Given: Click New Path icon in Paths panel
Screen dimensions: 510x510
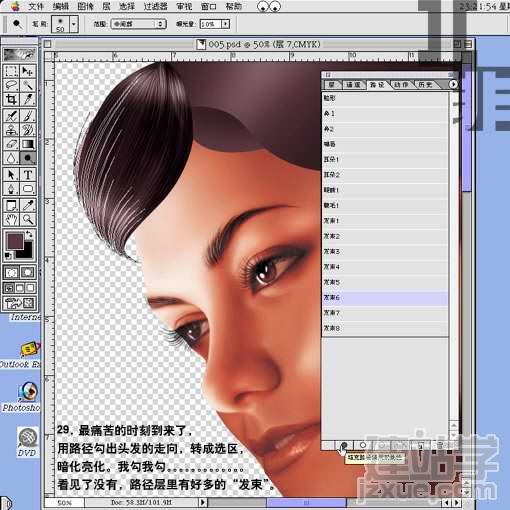Looking at the screenshot, I should [x=421, y=445].
